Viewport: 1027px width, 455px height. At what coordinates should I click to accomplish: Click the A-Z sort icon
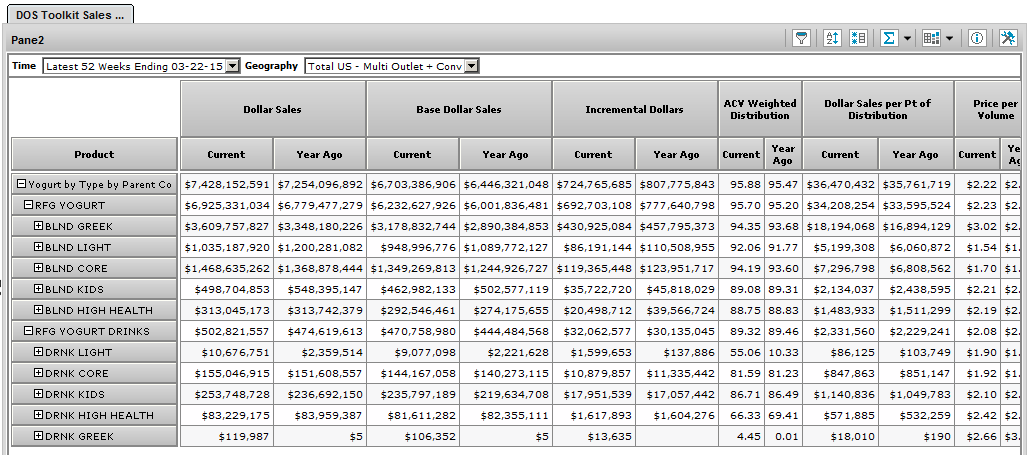pyautogui.click(x=832, y=38)
